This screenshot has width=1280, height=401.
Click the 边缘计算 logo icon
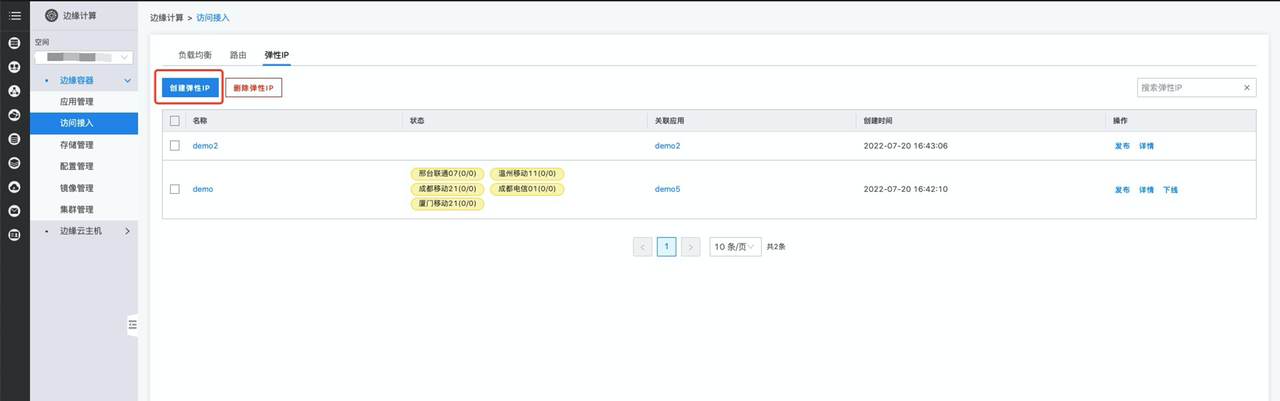click(x=52, y=15)
